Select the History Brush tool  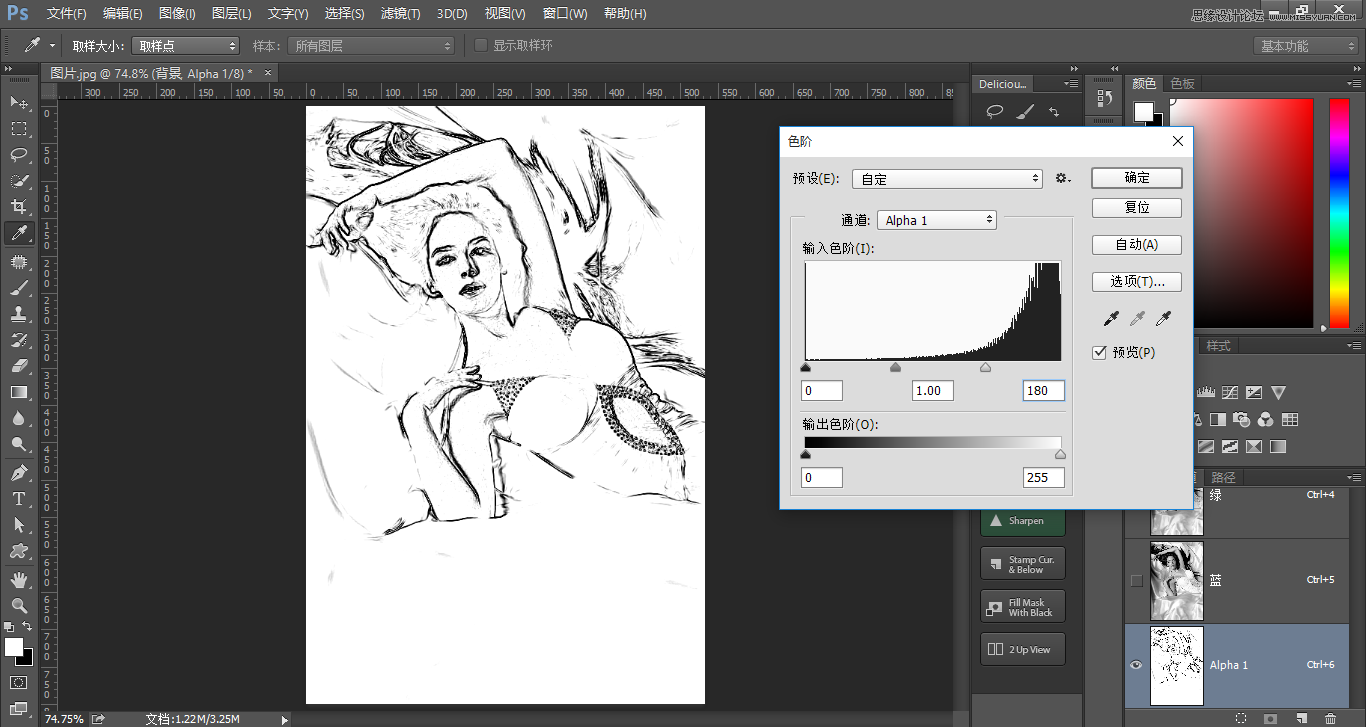(19, 340)
